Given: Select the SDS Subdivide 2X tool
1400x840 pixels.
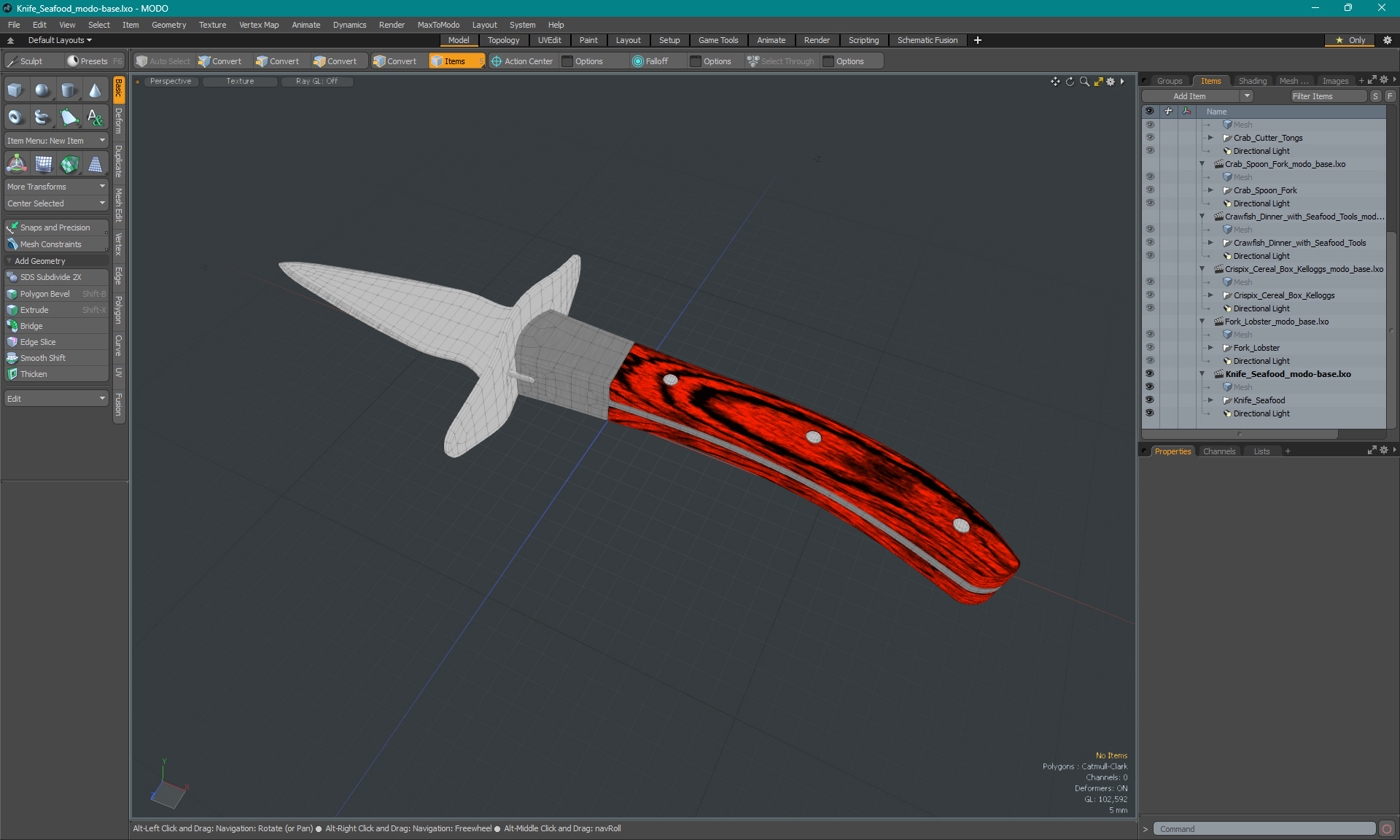Looking at the screenshot, I should tap(55, 277).
